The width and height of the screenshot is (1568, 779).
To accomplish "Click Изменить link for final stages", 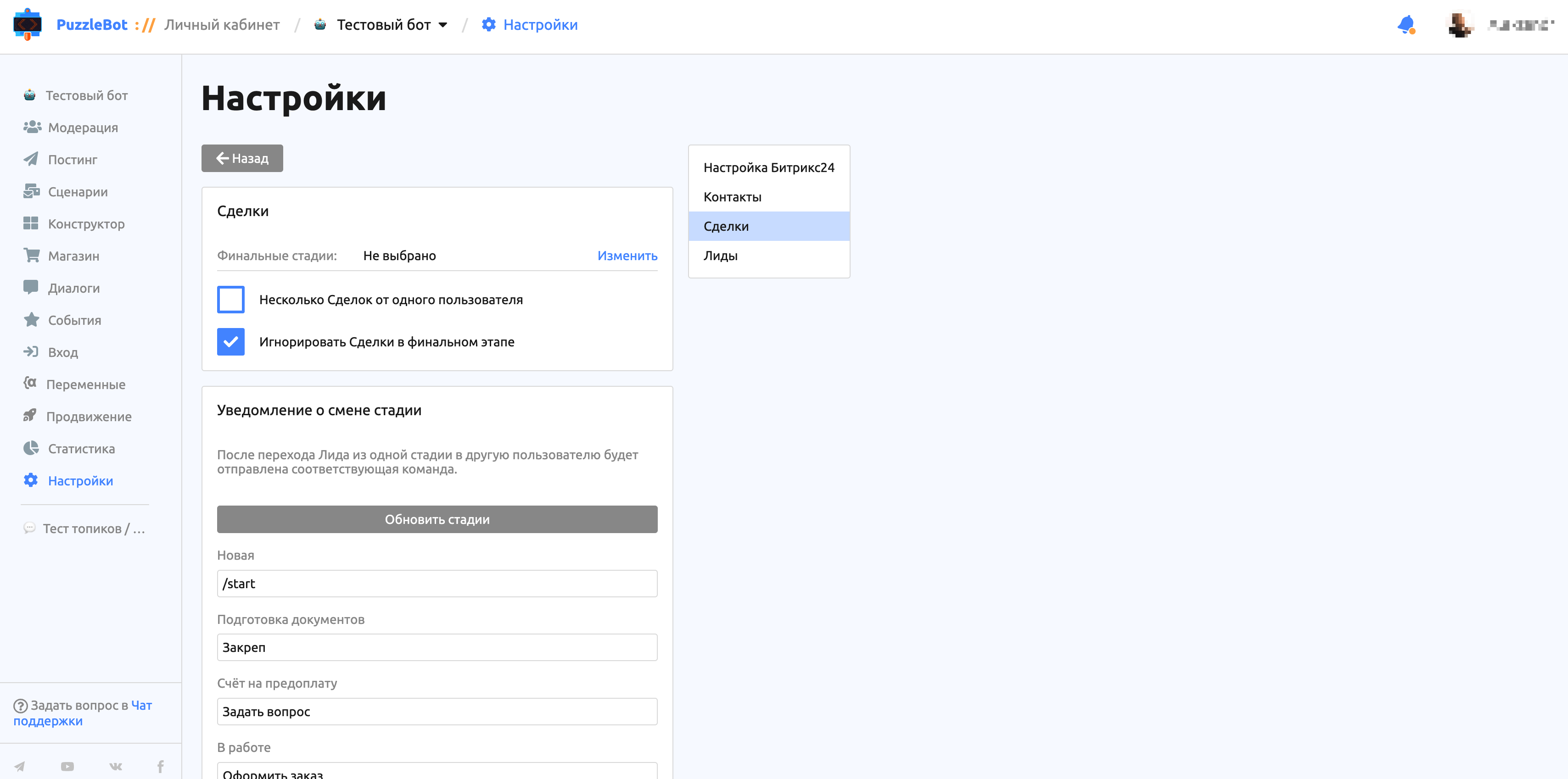I will point(627,256).
